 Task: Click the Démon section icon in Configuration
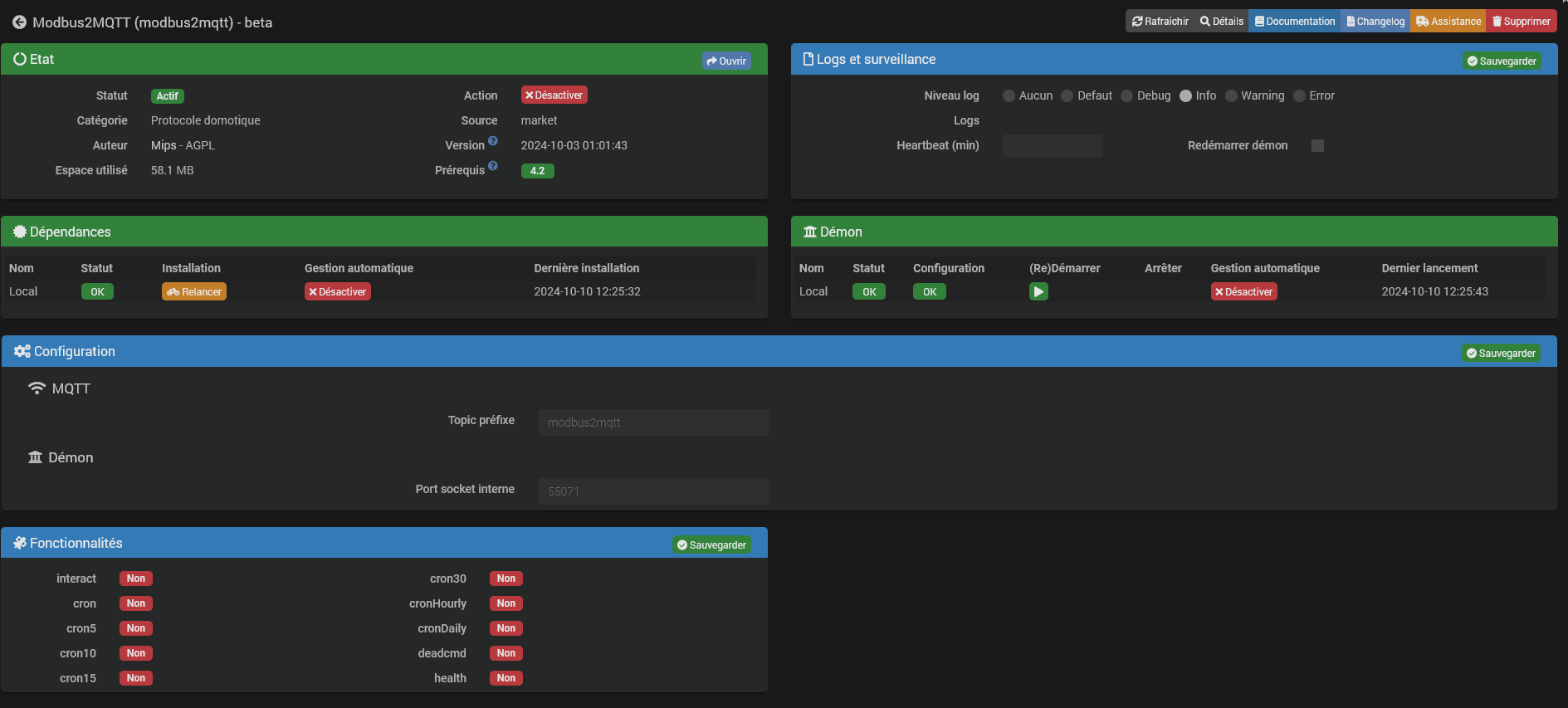[35, 457]
